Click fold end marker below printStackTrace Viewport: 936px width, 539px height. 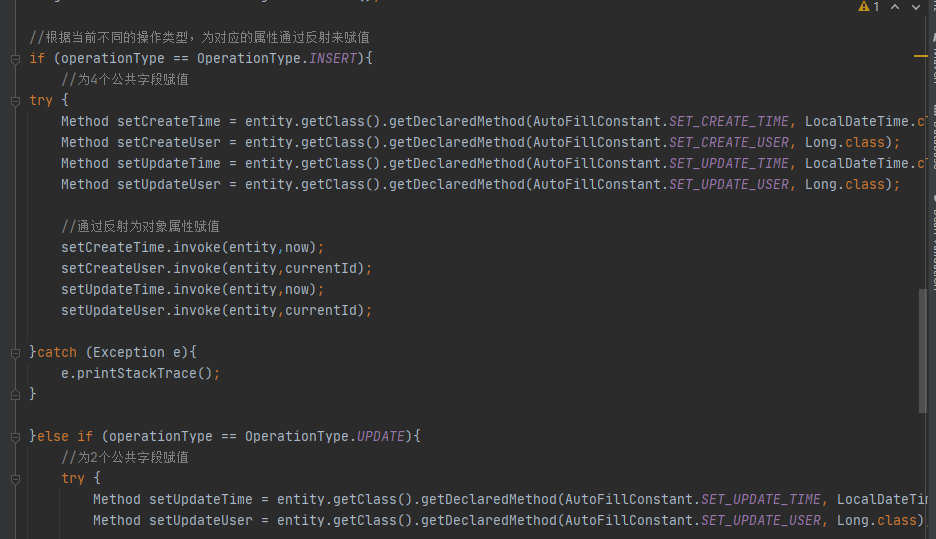(x=15, y=394)
